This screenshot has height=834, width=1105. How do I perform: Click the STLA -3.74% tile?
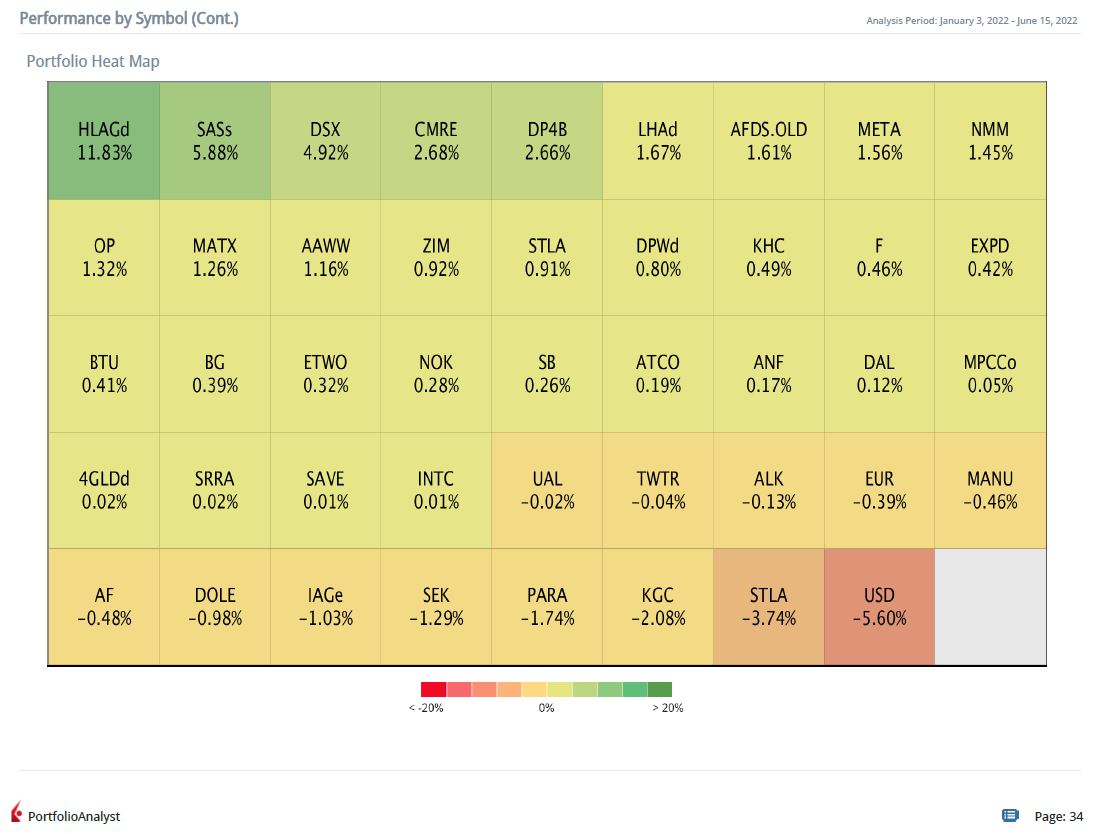pos(768,607)
